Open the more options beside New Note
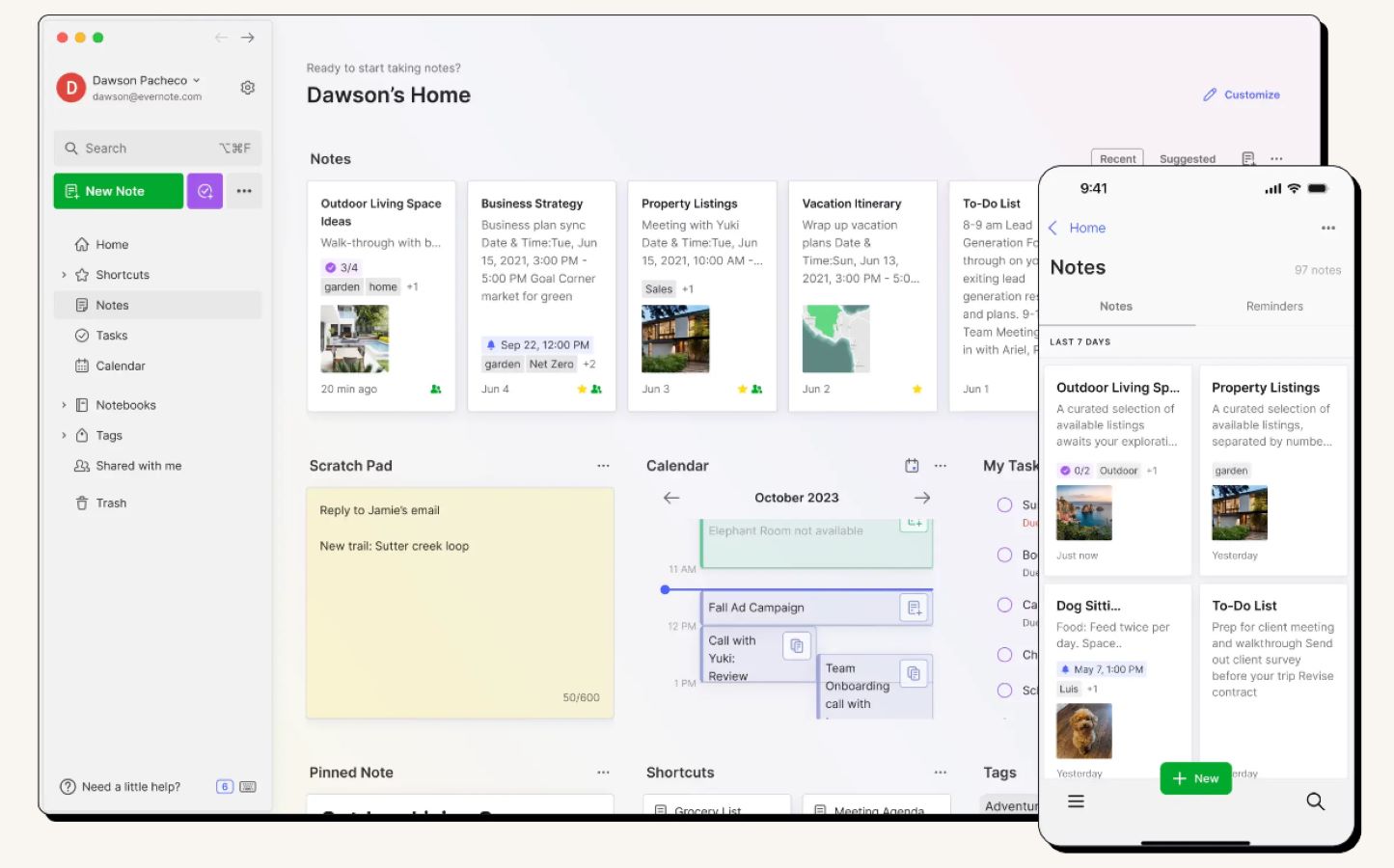 tap(244, 191)
